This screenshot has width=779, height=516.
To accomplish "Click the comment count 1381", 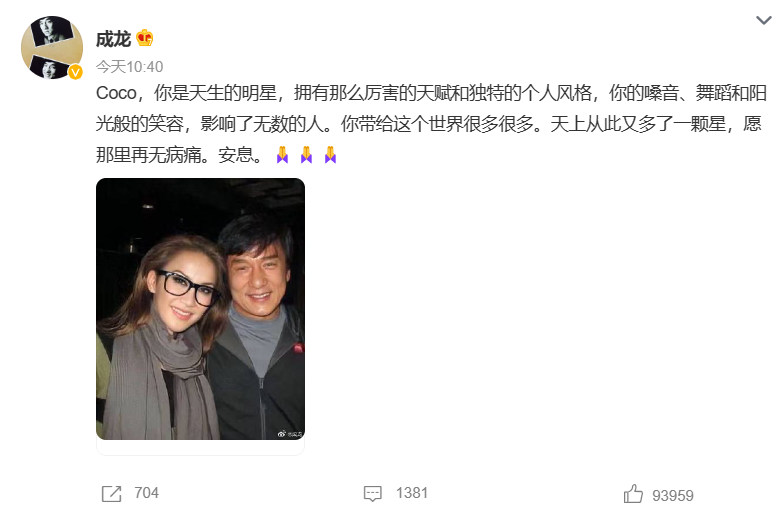I will 412,493.
